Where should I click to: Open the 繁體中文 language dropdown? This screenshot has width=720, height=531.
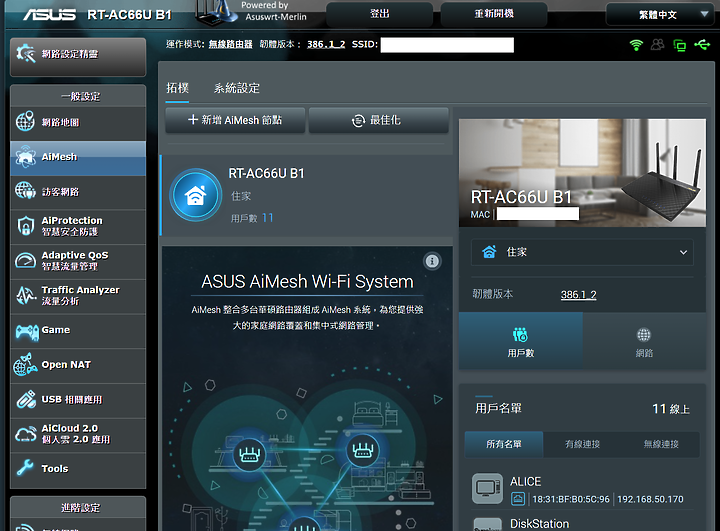tap(658, 15)
